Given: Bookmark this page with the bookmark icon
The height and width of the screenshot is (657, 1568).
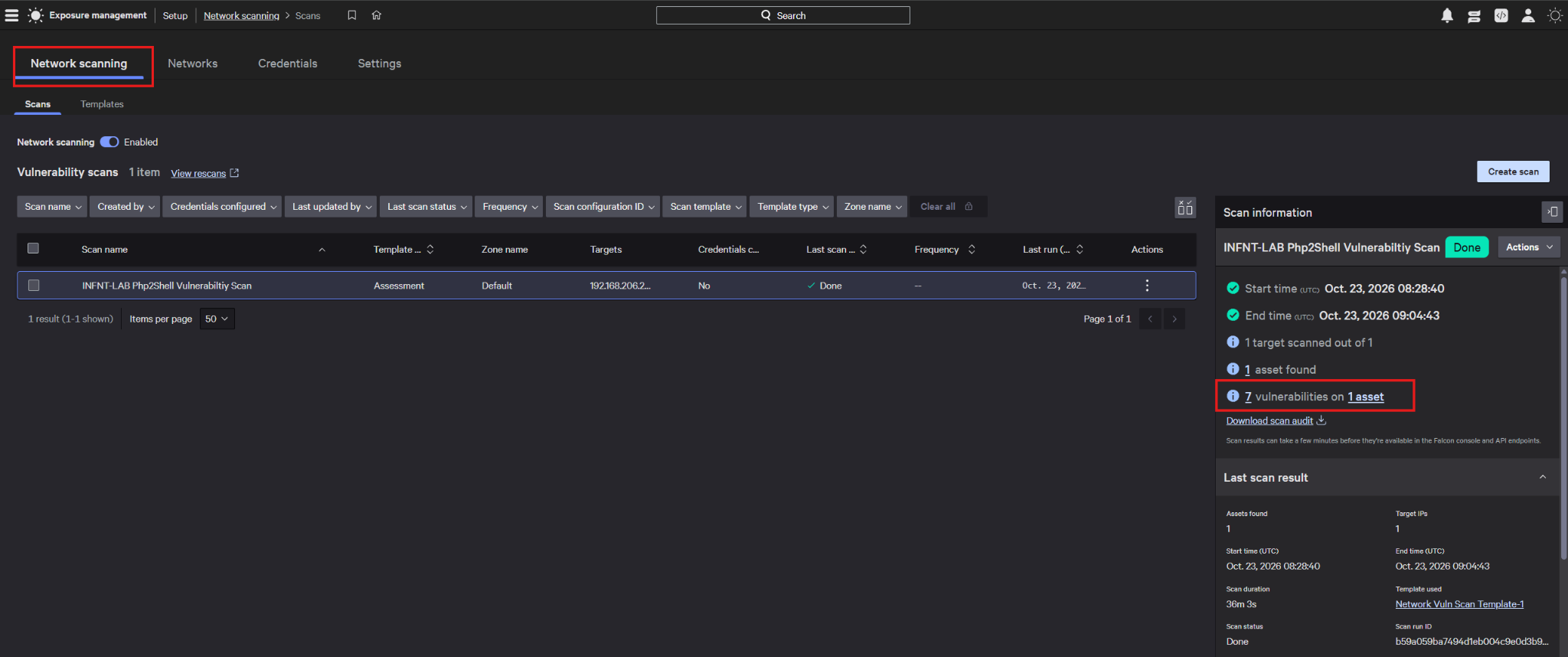Looking at the screenshot, I should (351, 15).
